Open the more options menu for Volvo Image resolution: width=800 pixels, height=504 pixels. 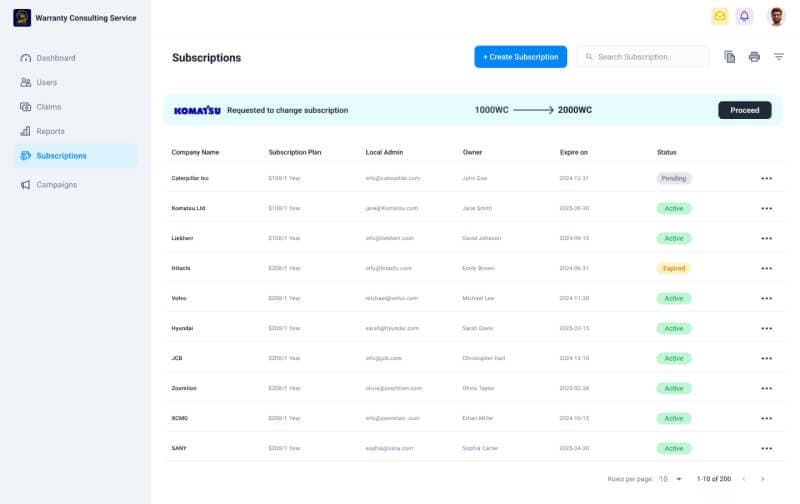tap(766, 298)
